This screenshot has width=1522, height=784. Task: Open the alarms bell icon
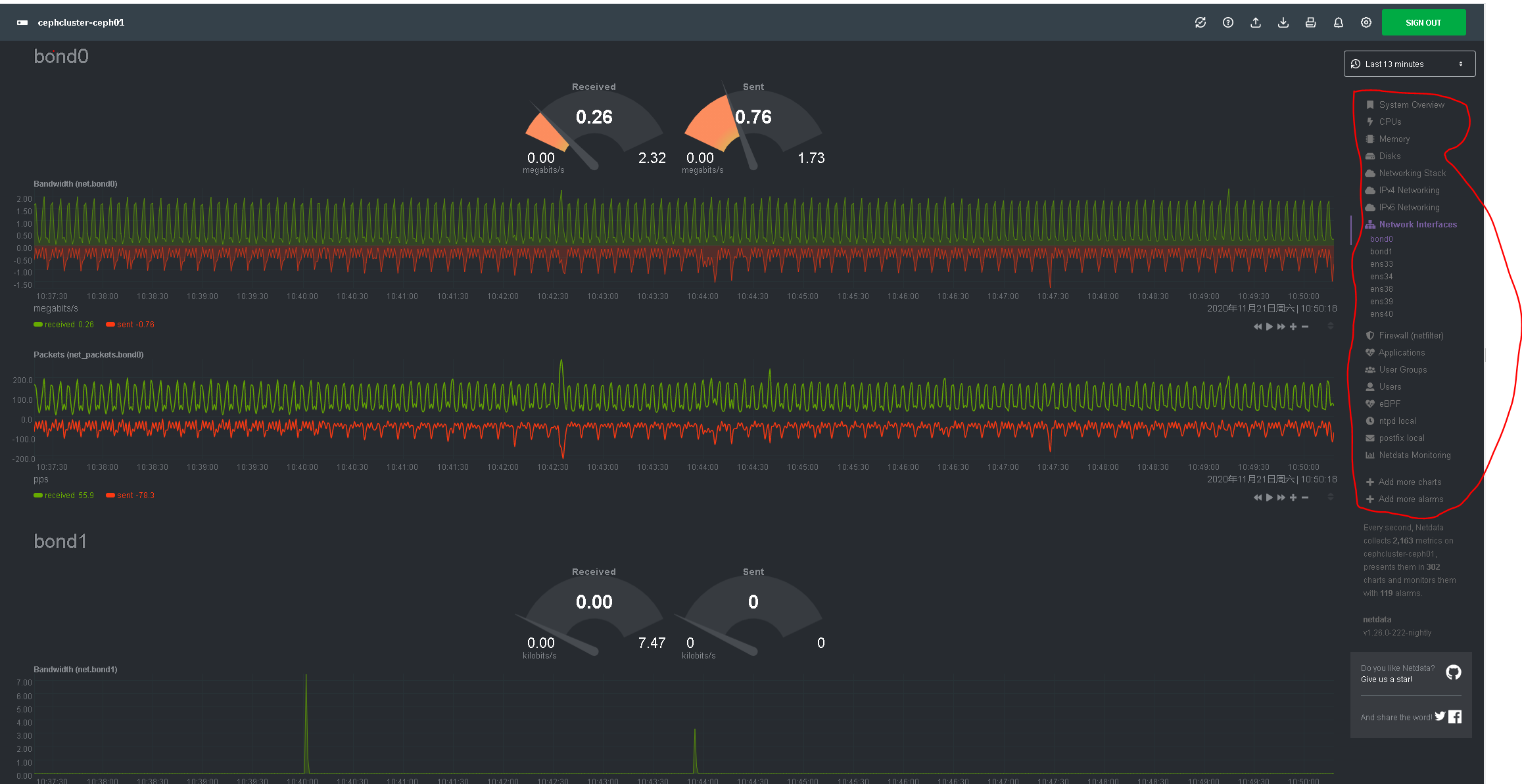click(1338, 22)
